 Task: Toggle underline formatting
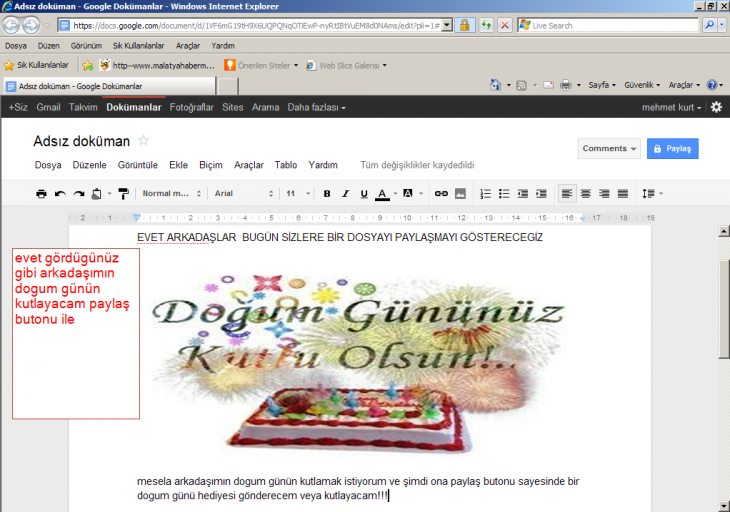coord(364,194)
